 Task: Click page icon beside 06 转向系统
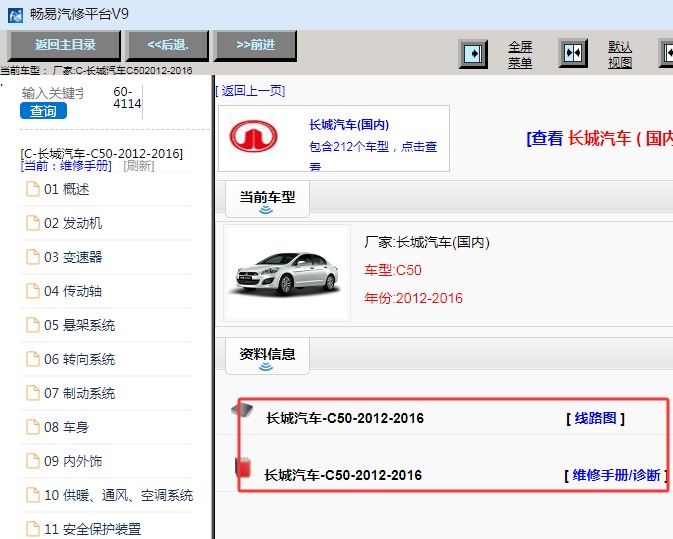[33, 359]
